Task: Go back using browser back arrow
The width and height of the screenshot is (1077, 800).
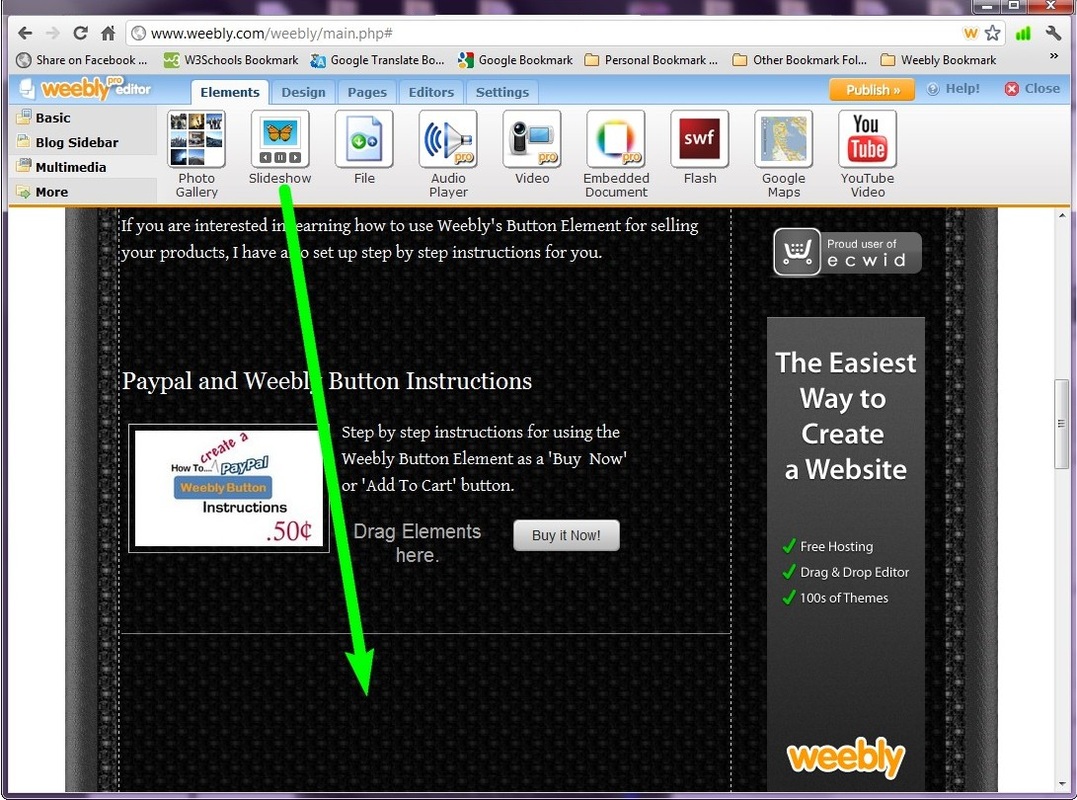Action: [25, 33]
